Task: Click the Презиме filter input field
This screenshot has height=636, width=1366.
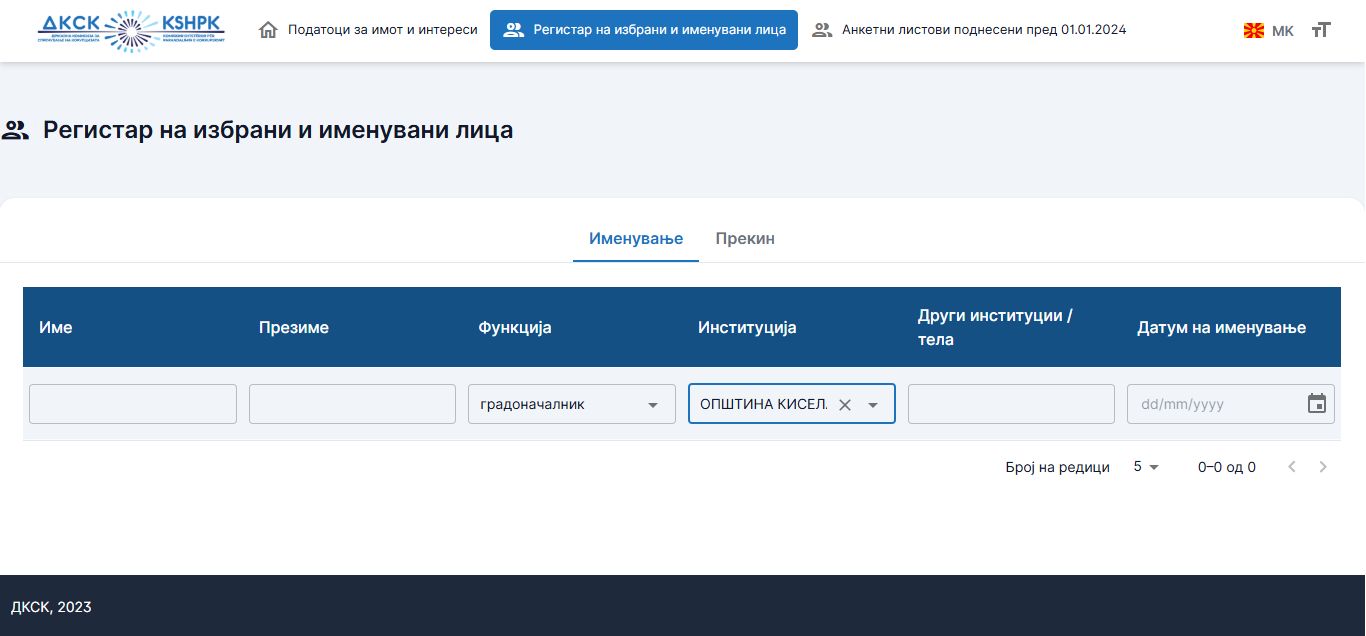Action: point(352,404)
